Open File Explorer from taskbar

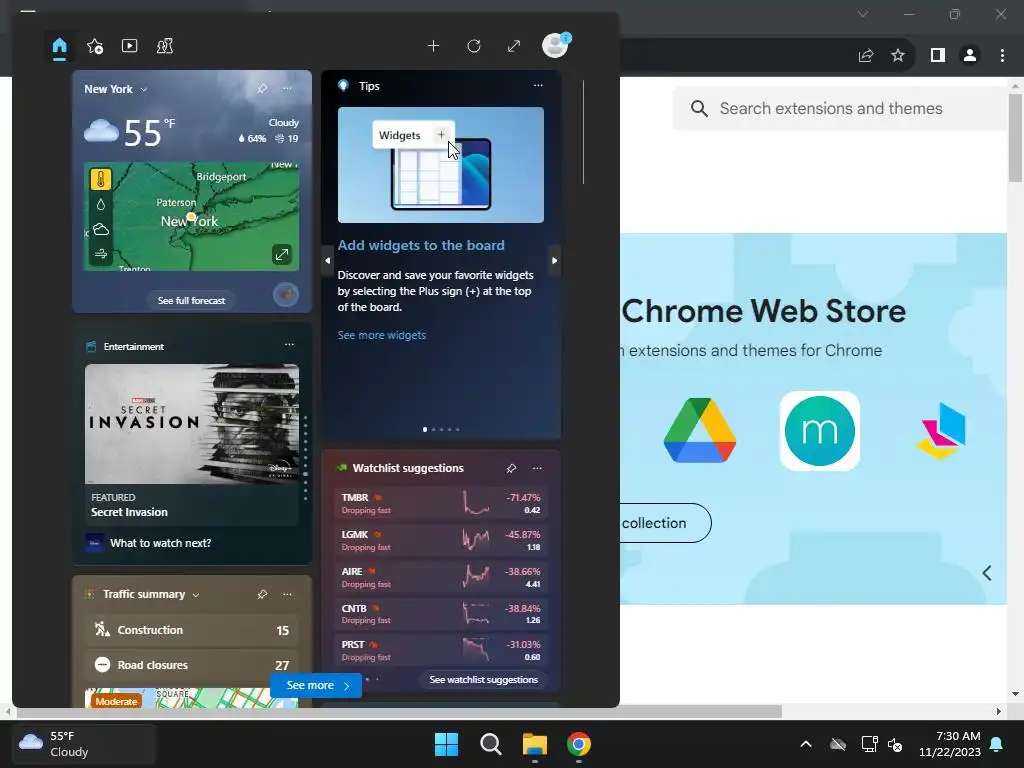tap(535, 744)
